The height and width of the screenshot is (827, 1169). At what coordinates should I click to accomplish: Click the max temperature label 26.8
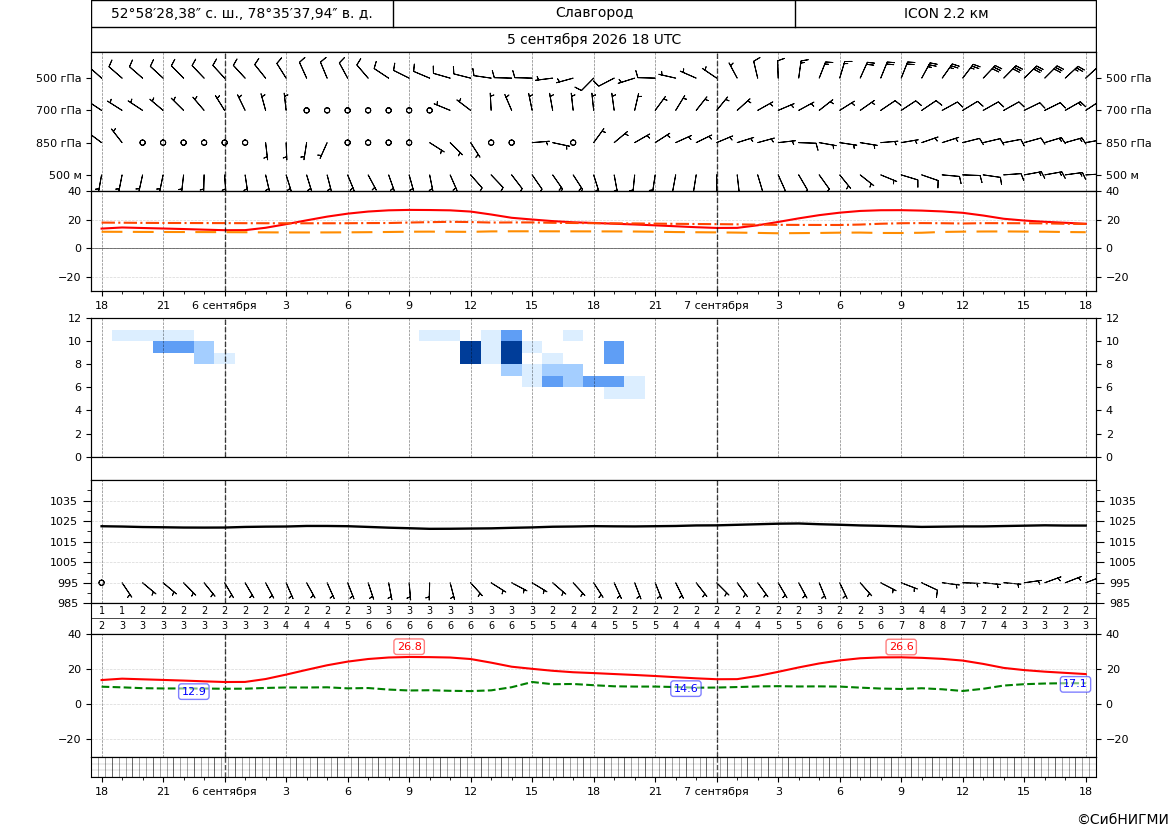tap(409, 647)
